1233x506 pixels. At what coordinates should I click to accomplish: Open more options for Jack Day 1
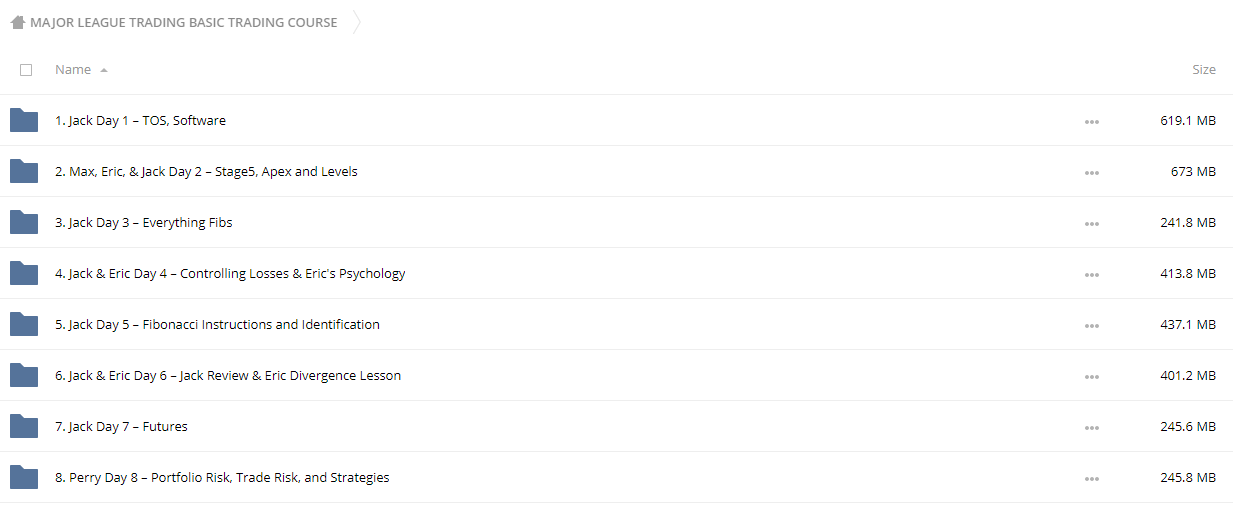click(x=1091, y=122)
